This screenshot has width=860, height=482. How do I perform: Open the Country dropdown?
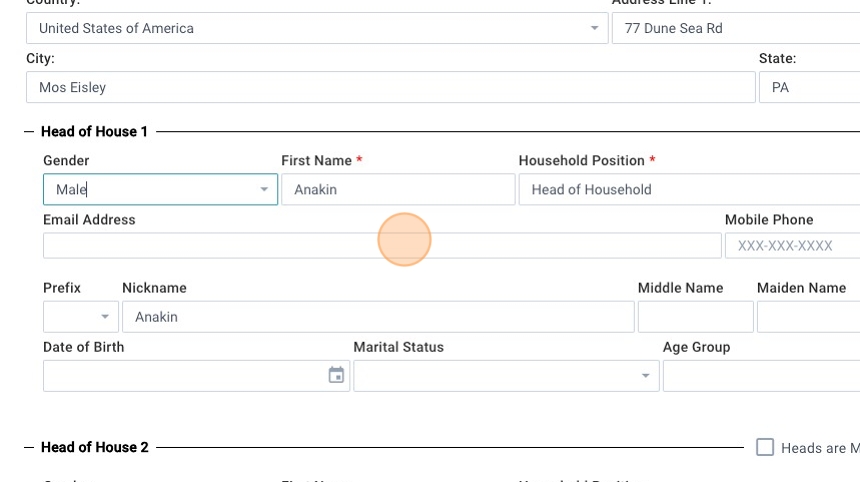click(x=595, y=28)
